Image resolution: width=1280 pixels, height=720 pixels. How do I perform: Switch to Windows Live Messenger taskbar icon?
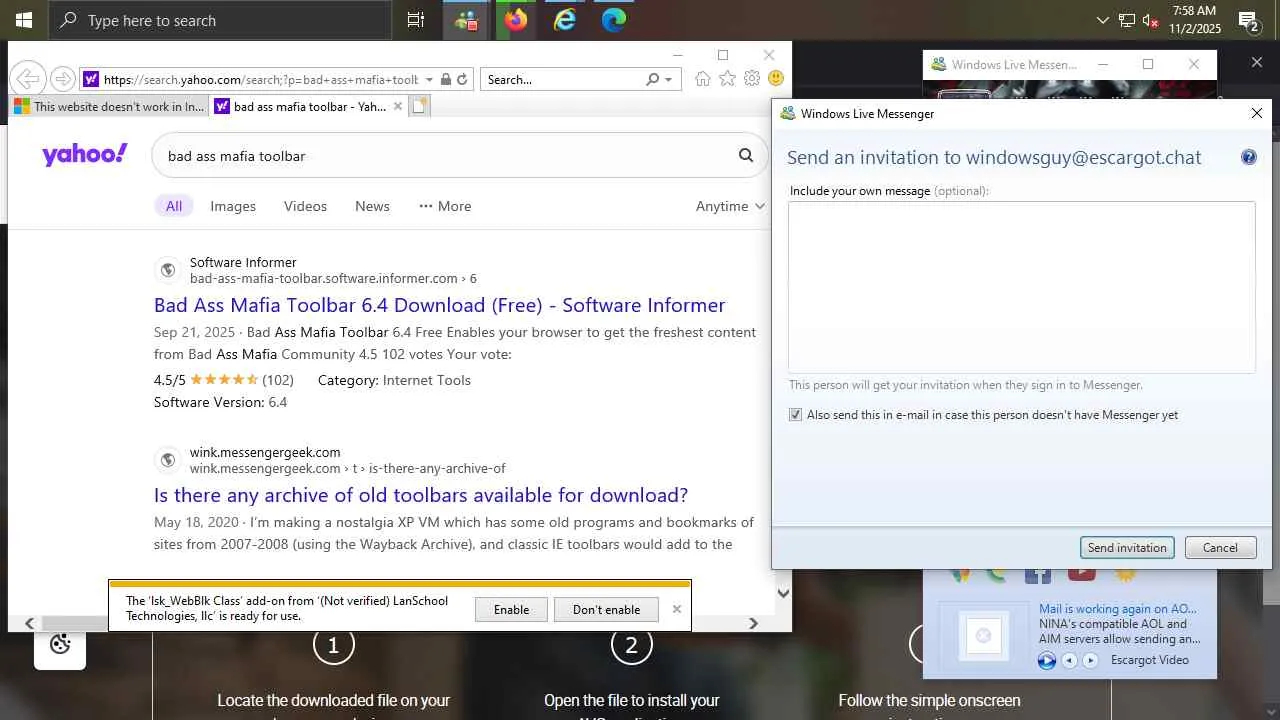point(466,20)
